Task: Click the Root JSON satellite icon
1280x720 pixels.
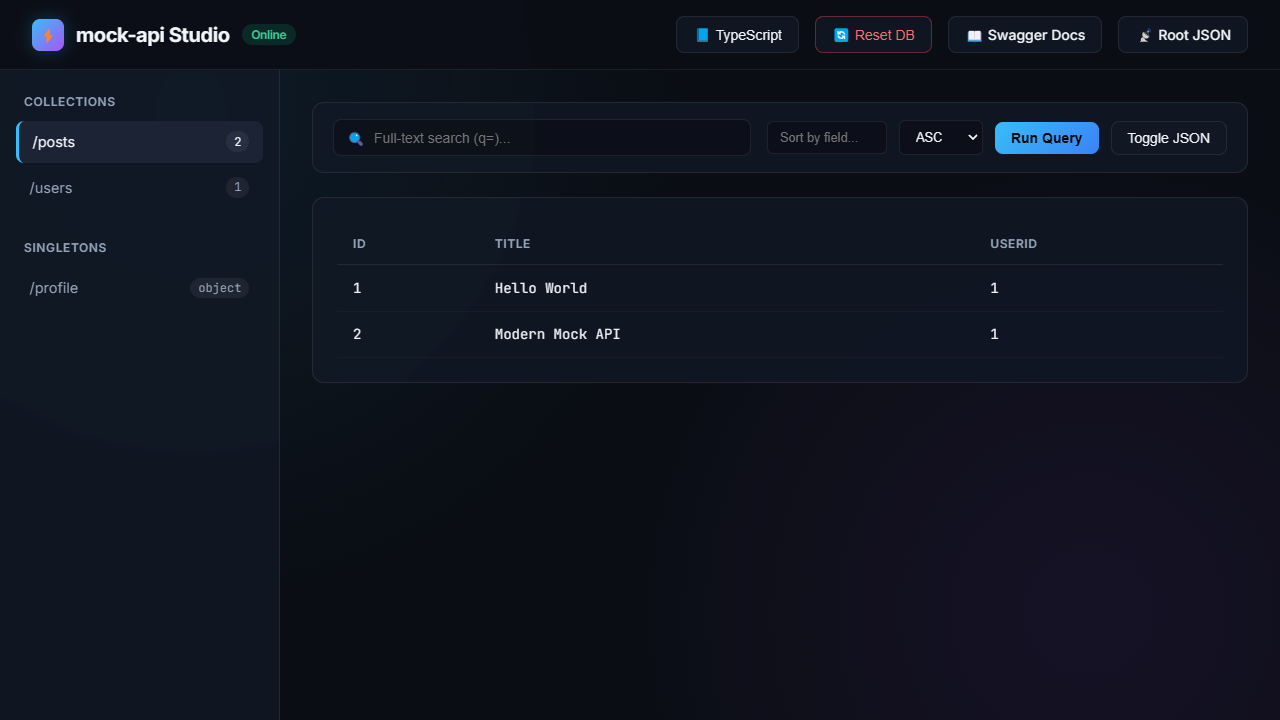Action: tap(1144, 35)
